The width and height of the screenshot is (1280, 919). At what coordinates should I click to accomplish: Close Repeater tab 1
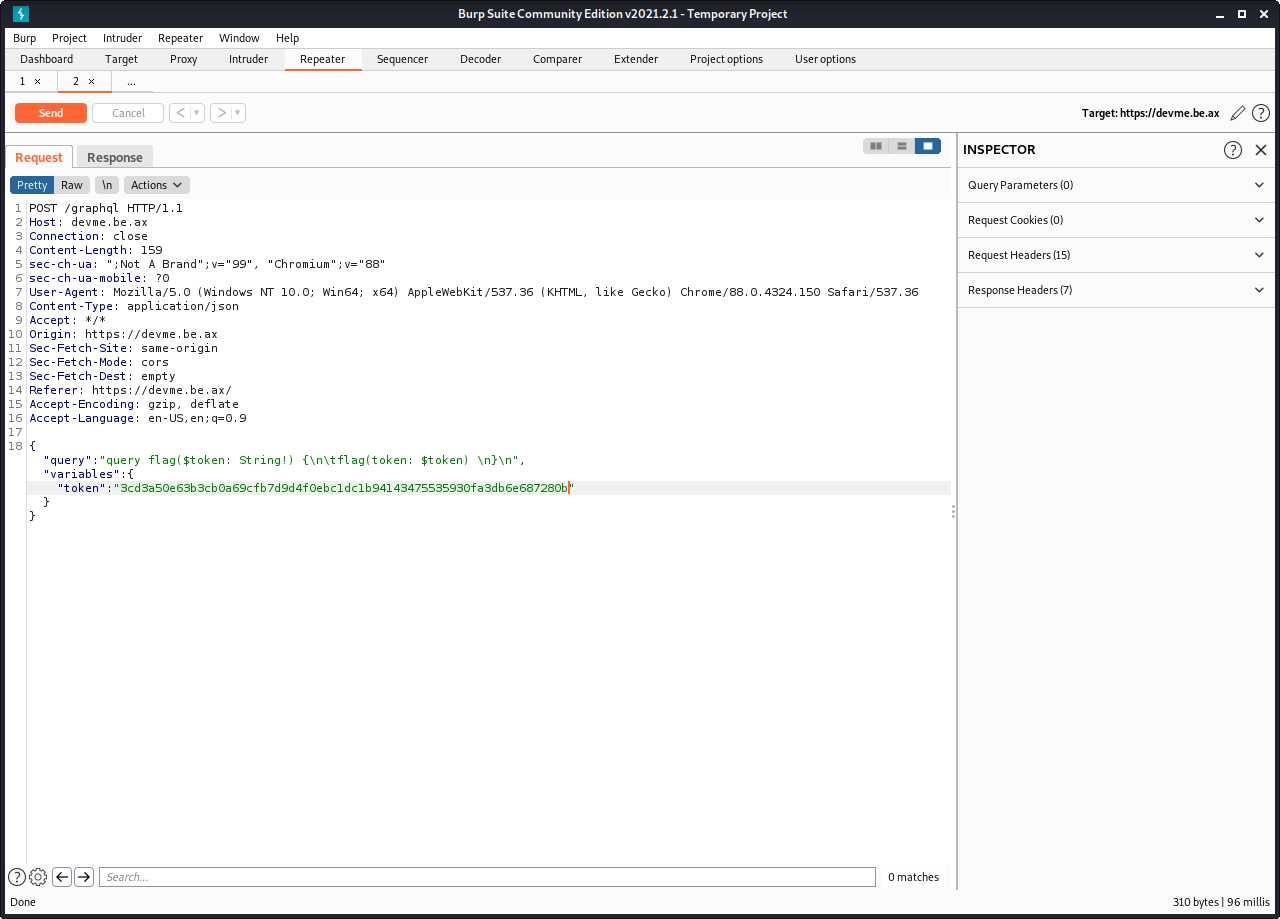click(38, 82)
